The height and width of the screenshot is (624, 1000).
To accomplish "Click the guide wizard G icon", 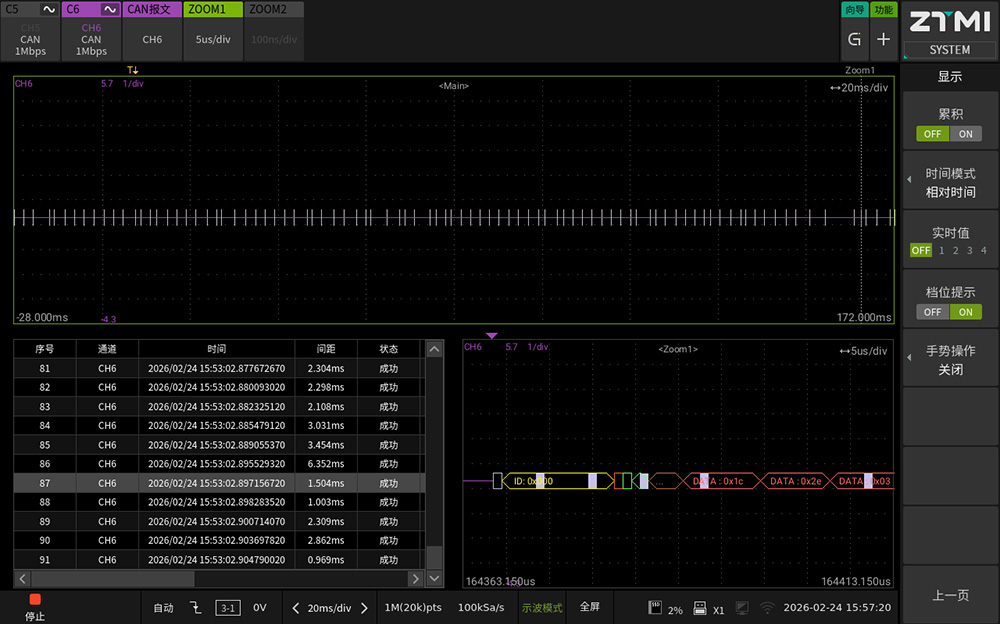I will click(854, 40).
